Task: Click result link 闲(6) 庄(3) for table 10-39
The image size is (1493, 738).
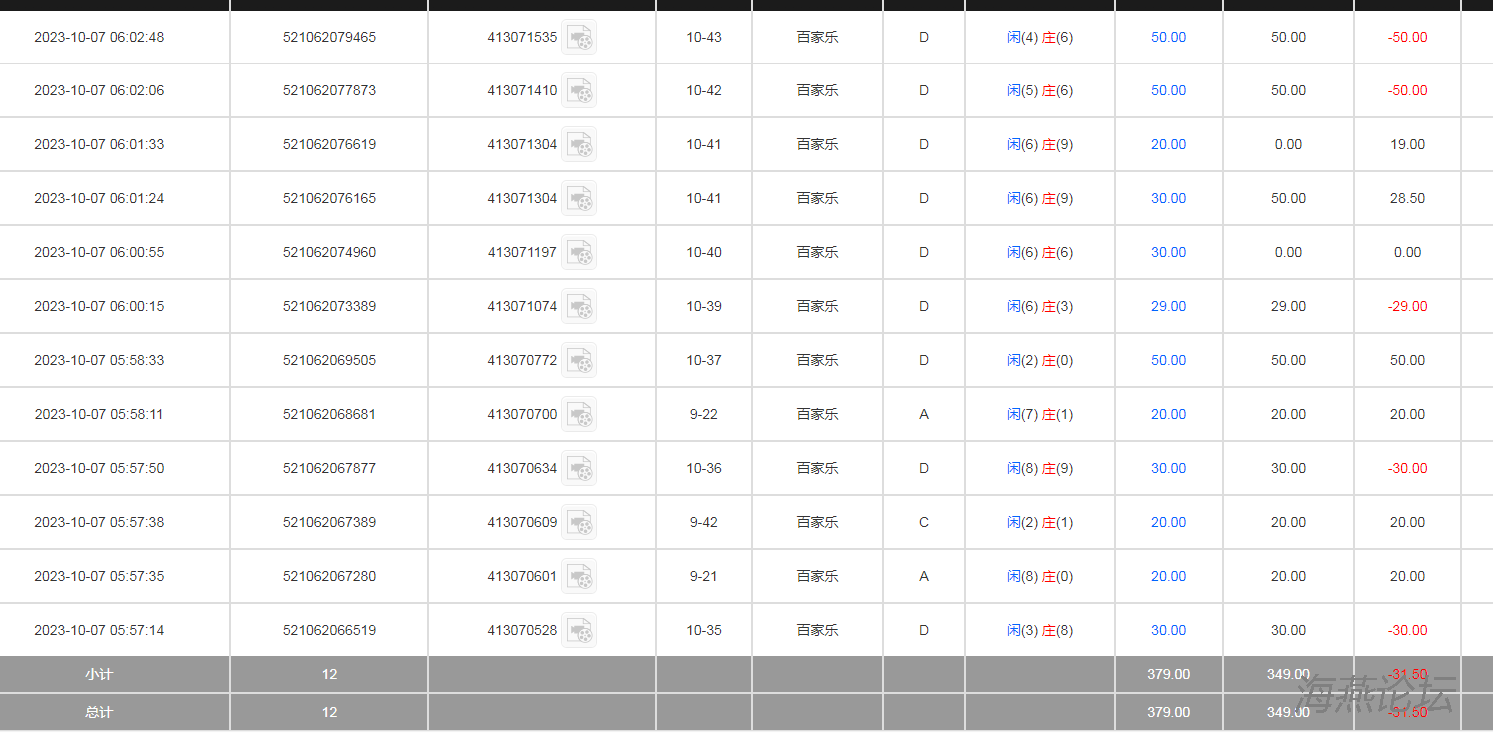Action: pyautogui.click(x=1040, y=306)
